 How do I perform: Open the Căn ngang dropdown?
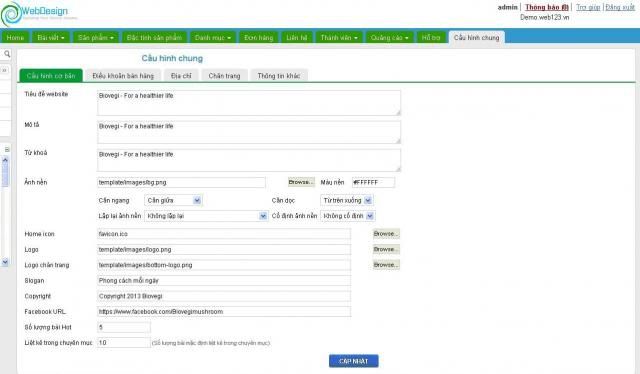[x=173, y=200]
